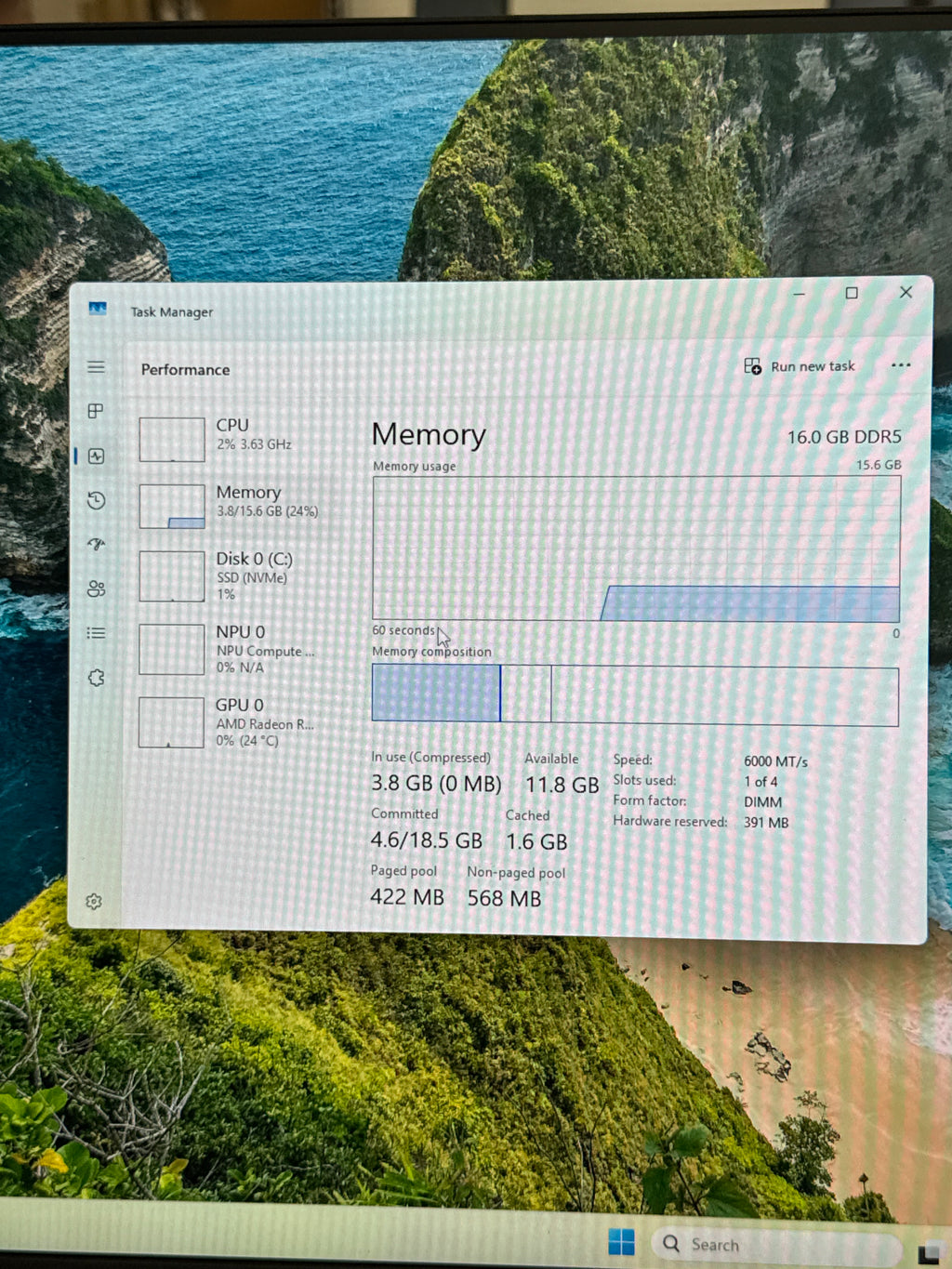Click the Performance page heading
The image size is (952, 1269).
coord(185,369)
